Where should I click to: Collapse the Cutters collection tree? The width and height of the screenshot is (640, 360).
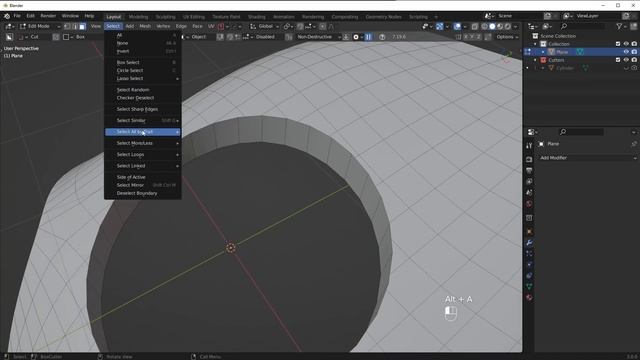(535, 60)
